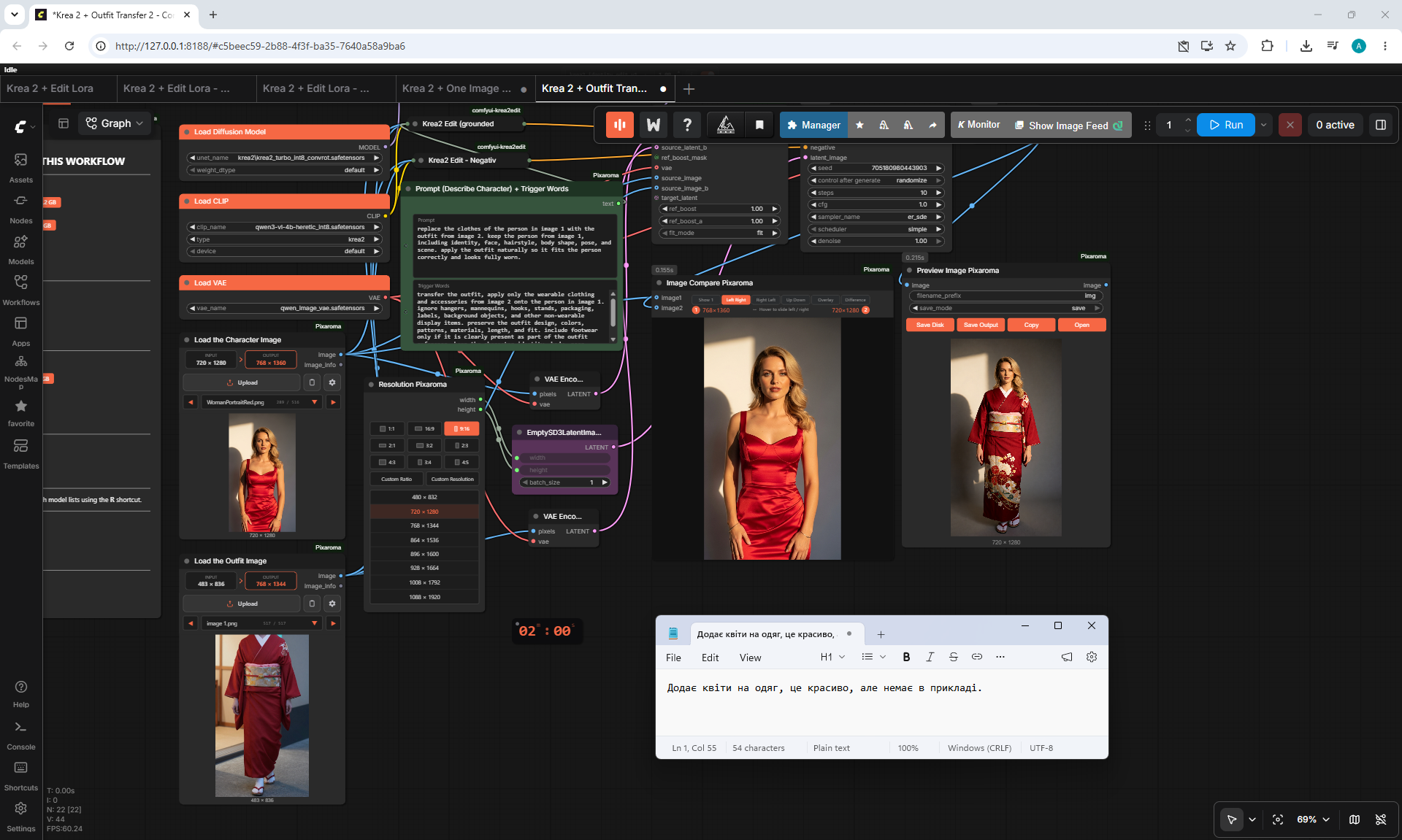Open the Manager button
This screenshot has width=1402, height=840.
coord(814,125)
